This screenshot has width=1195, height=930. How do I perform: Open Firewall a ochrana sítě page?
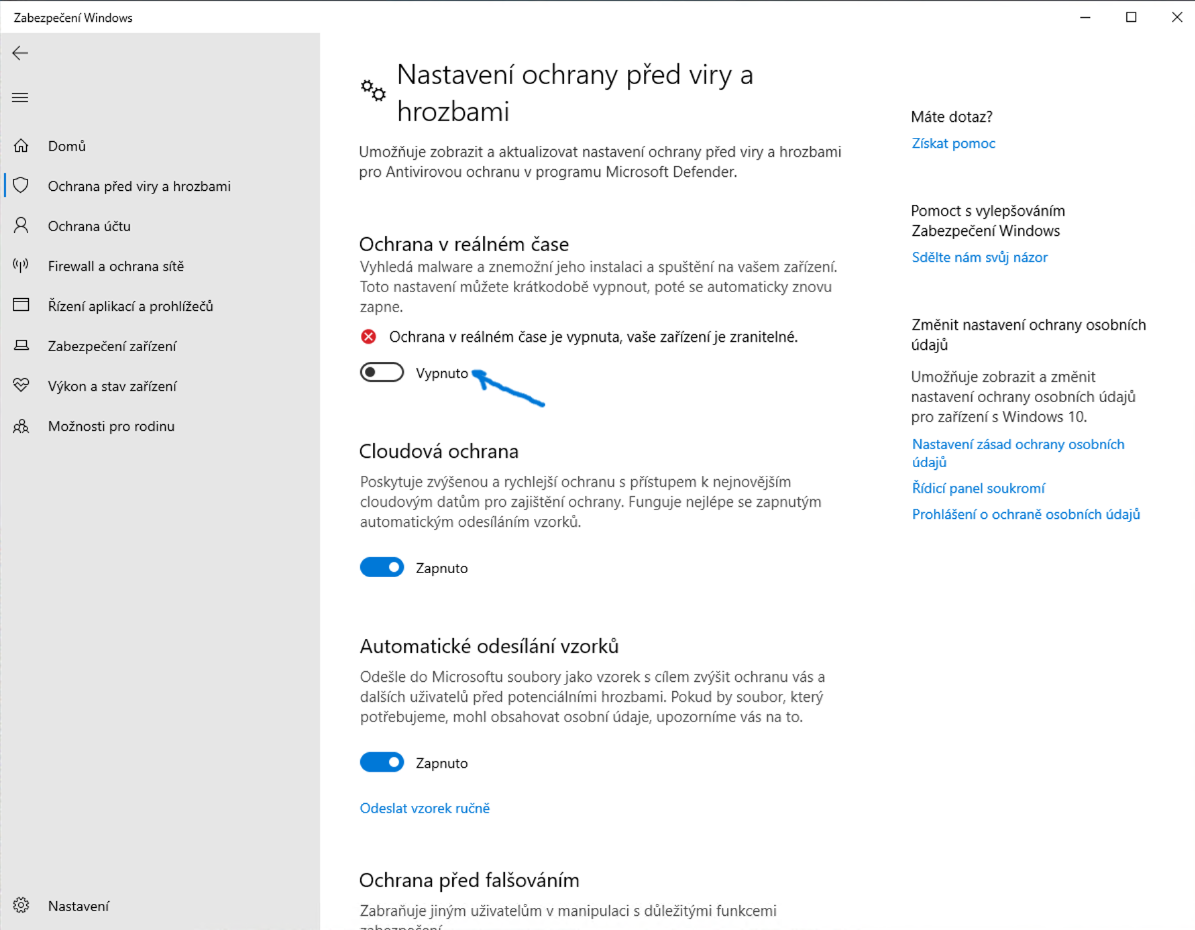116,266
